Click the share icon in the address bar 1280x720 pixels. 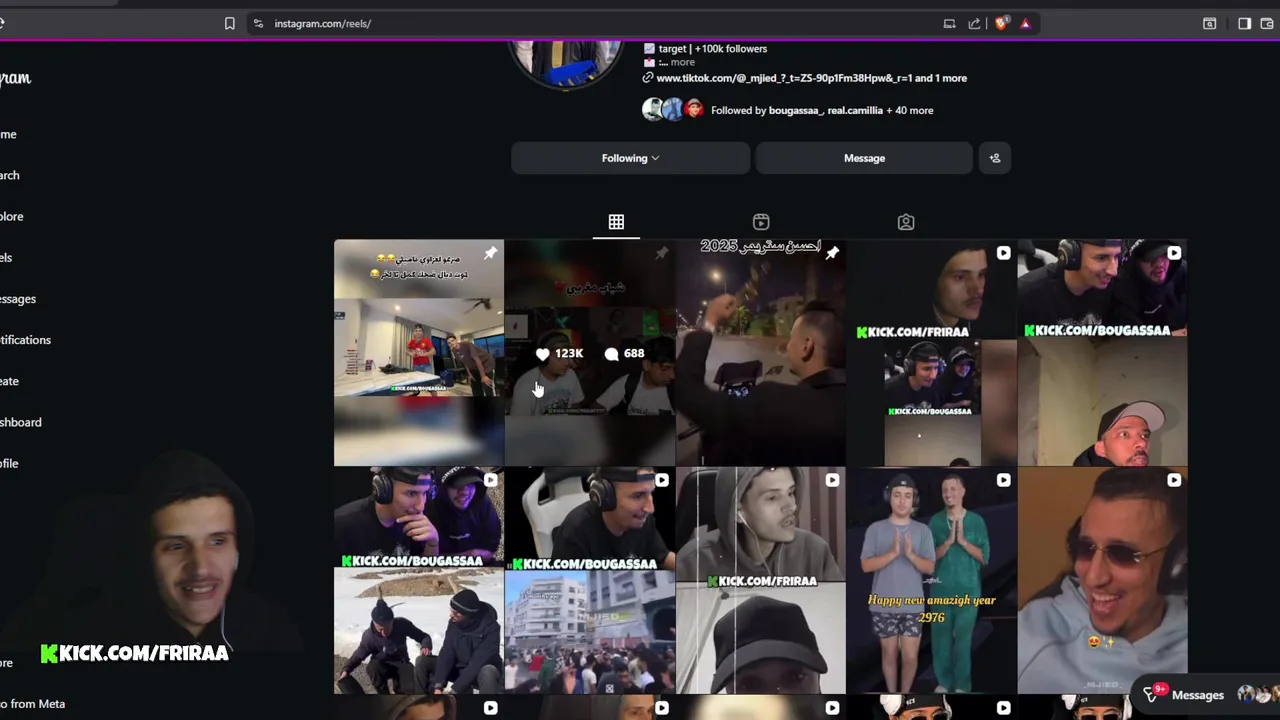coord(974,23)
